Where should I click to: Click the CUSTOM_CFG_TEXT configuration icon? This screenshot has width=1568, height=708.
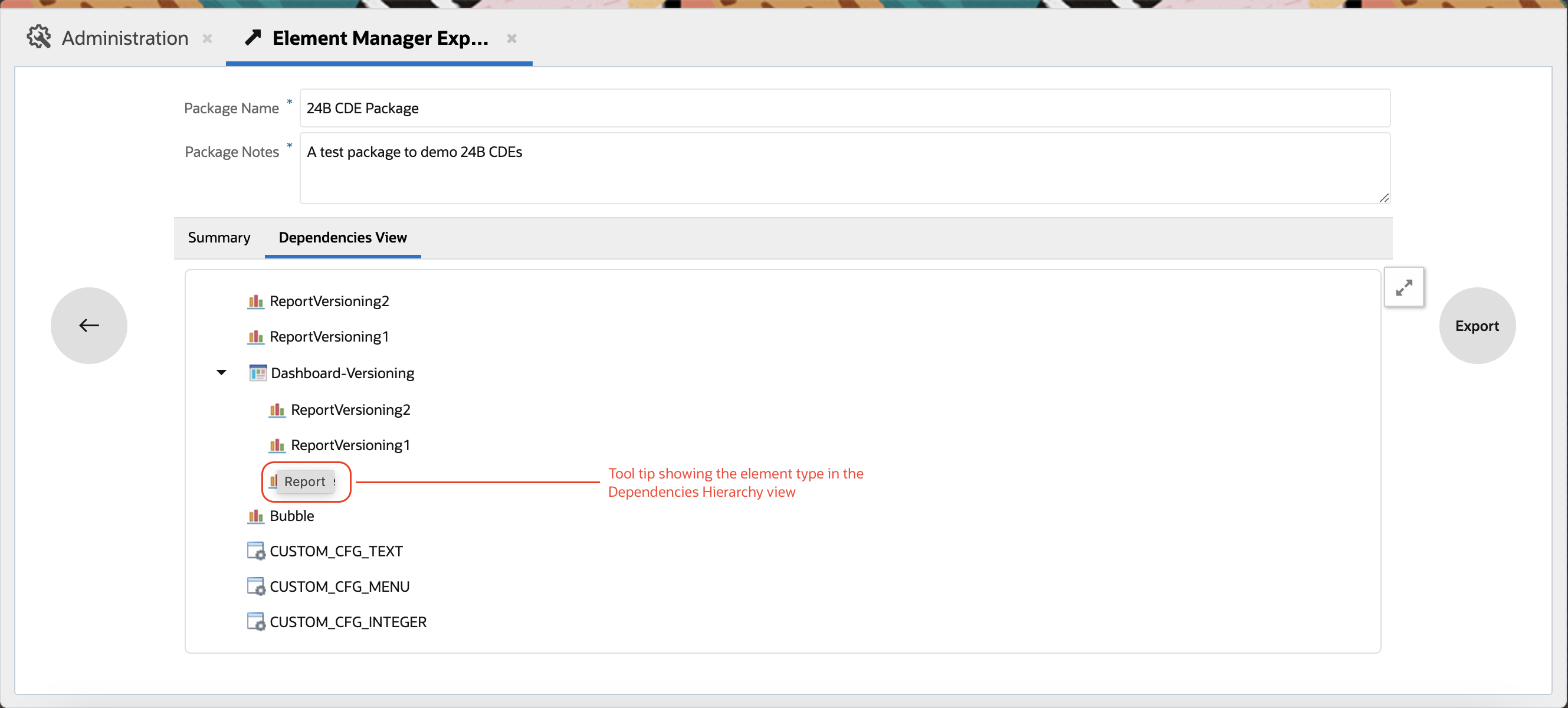[x=256, y=551]
